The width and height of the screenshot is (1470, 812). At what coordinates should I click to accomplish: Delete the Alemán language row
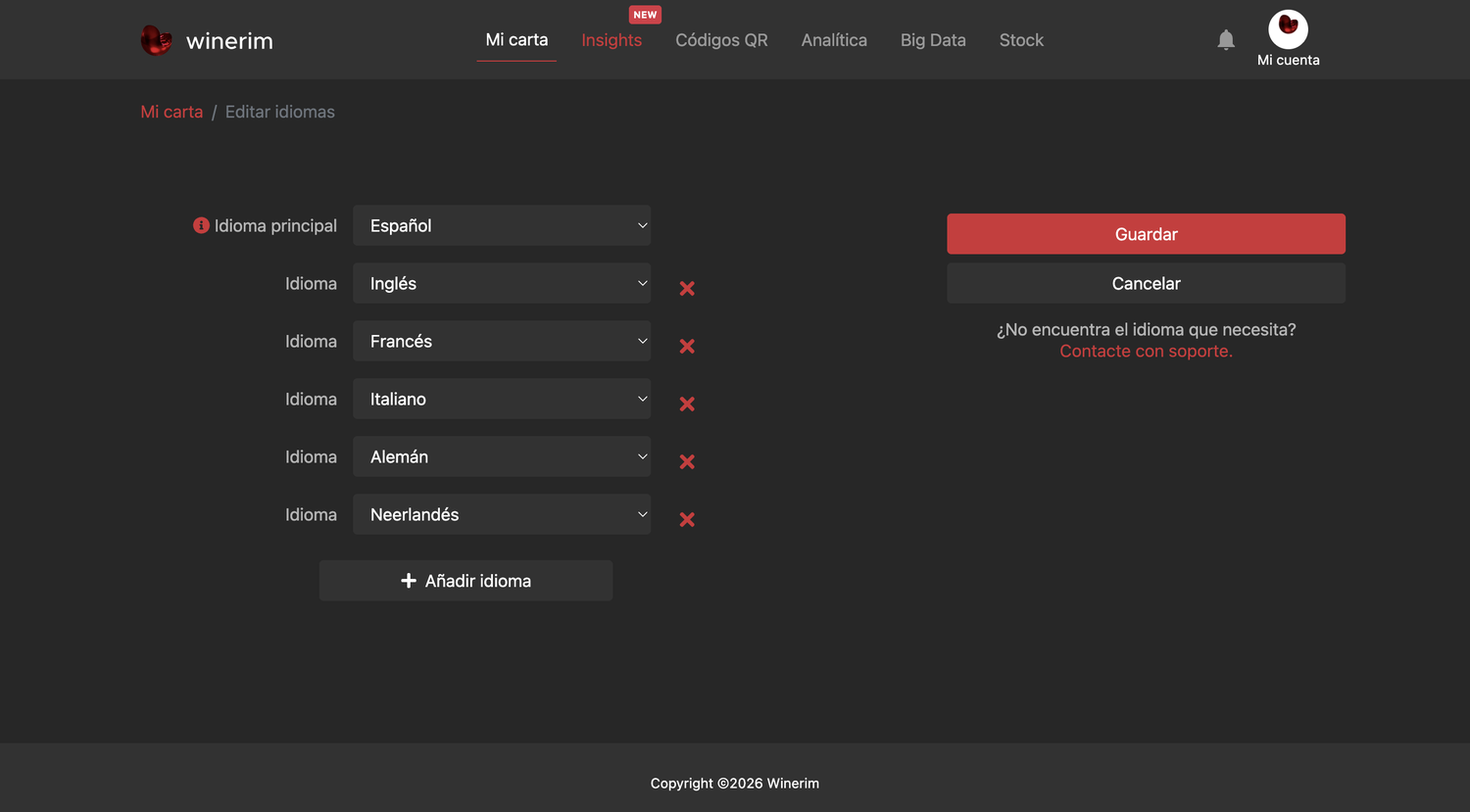click(687, 461)
